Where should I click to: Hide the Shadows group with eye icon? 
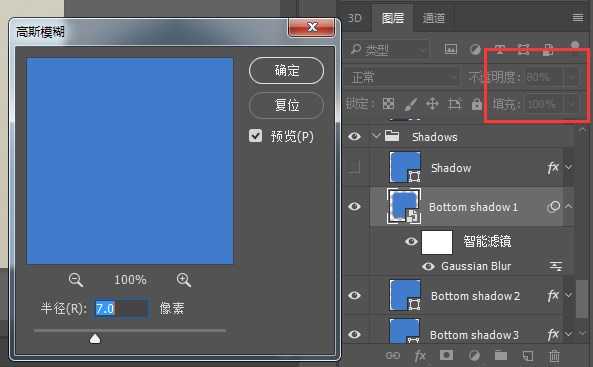point(354,136)
